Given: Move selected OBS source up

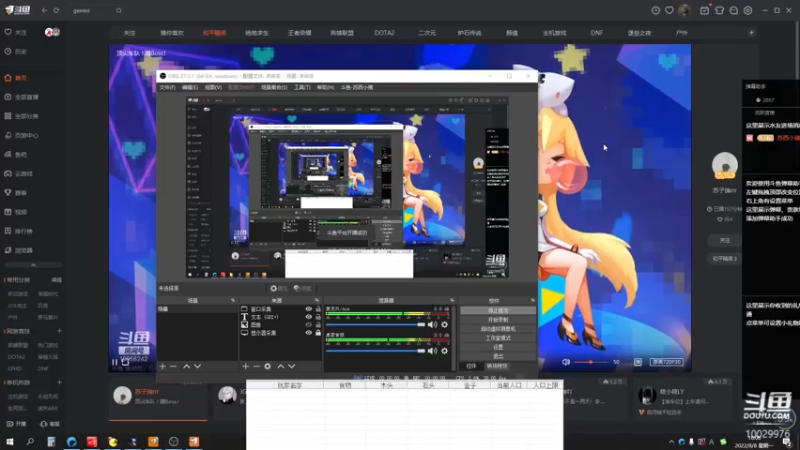Looking at the screenshot, I should [281, 366].
